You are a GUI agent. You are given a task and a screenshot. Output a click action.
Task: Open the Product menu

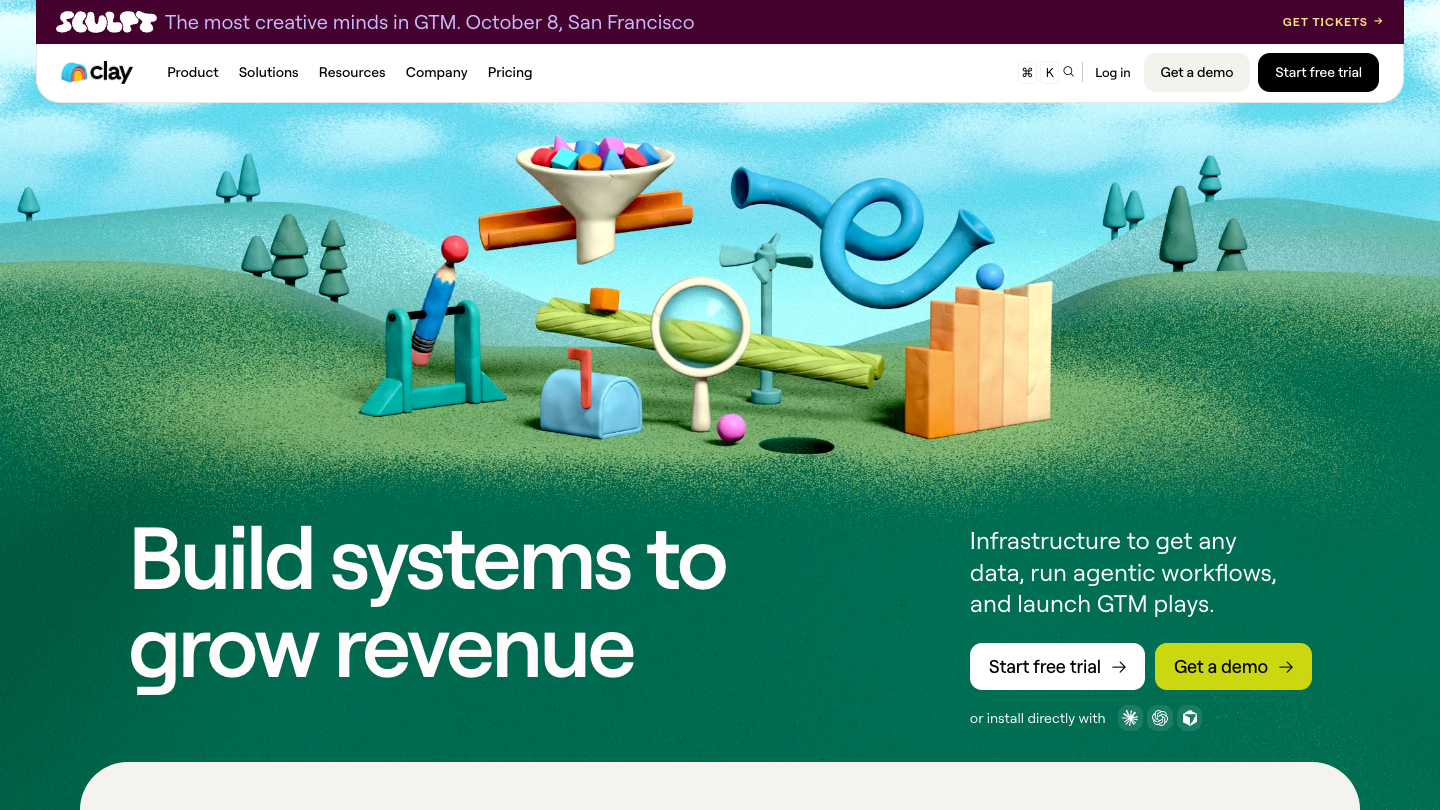tap(193, 72)
